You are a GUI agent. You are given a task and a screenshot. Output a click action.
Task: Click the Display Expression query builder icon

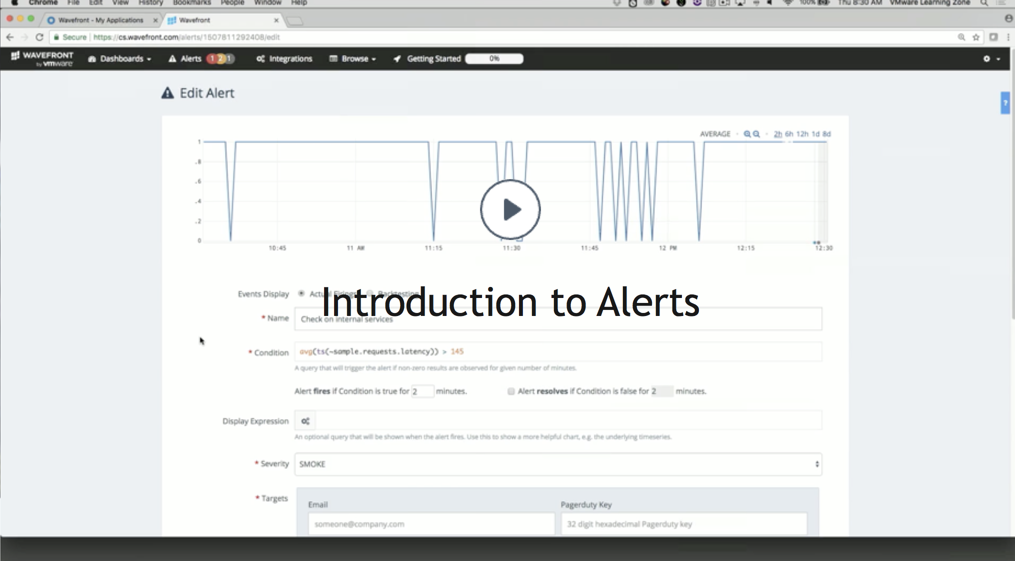tap(305, 421)
